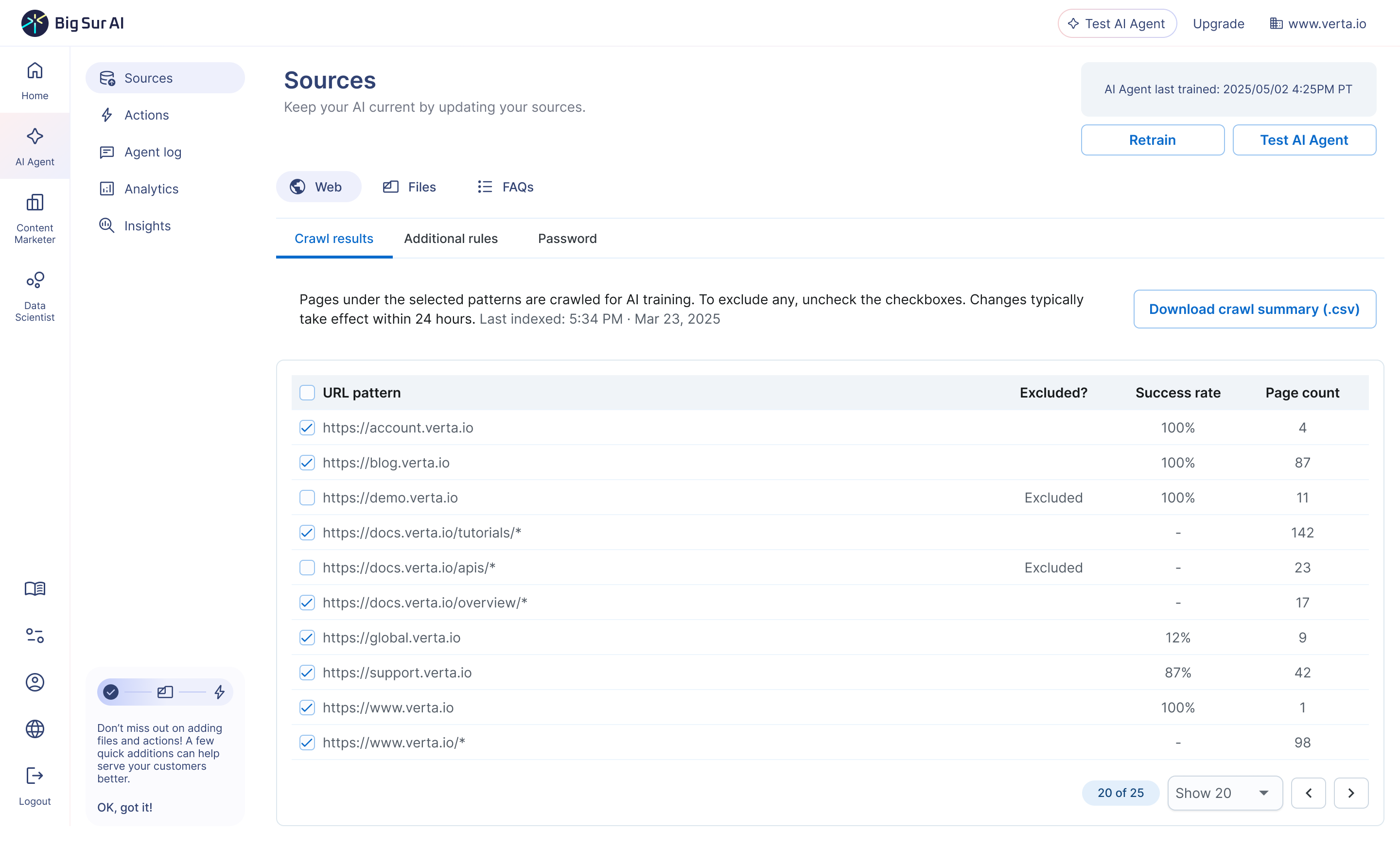Click the Retrain button
The image size is (1400, 865).
pyautogui.click(x=1152, y=140)
